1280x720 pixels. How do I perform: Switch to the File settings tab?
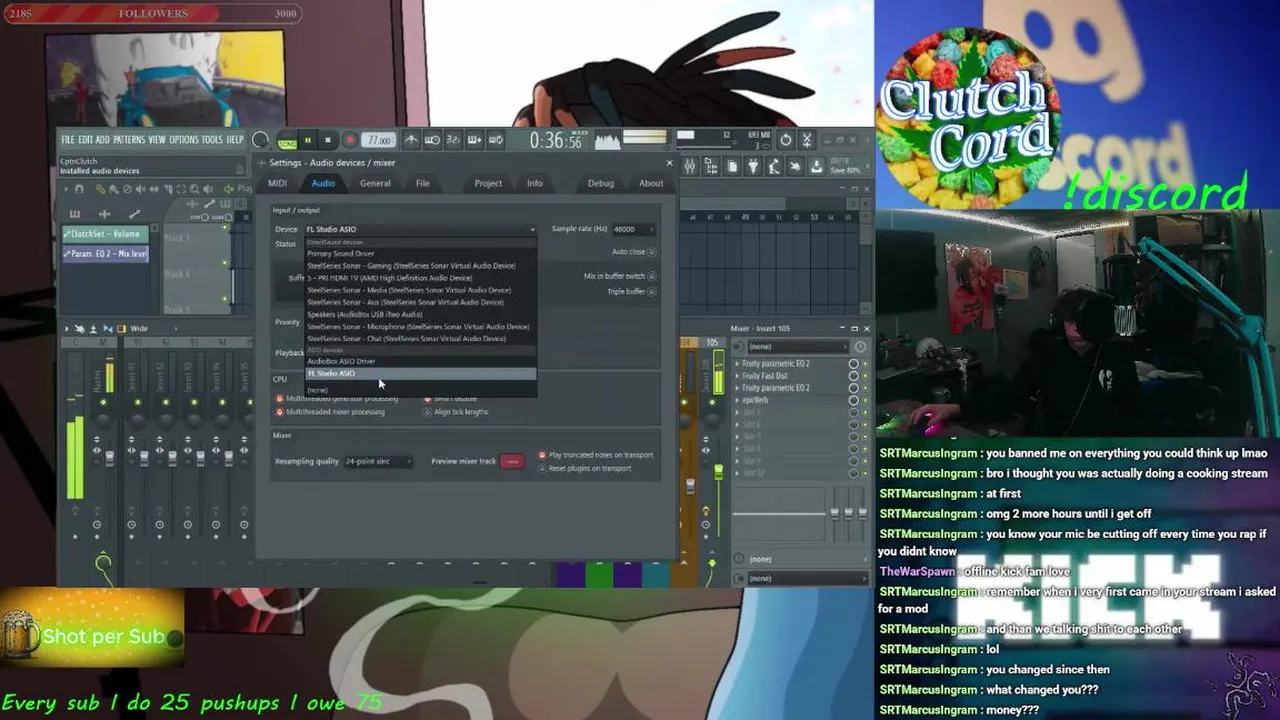click(423, 183)
